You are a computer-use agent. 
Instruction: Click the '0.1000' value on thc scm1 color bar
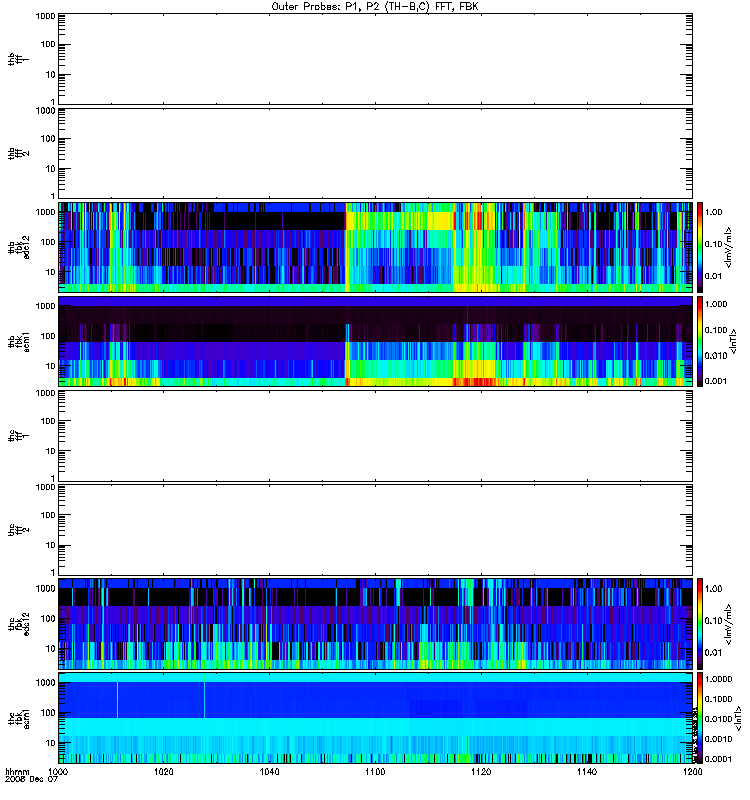(x=718, y=699)
